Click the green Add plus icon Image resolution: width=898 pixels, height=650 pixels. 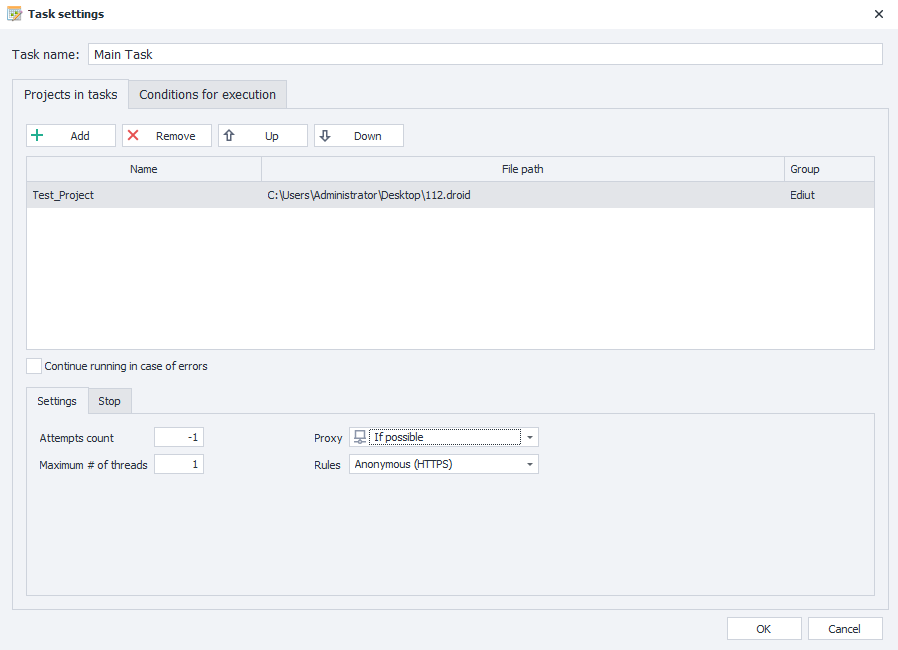[39, 135]
